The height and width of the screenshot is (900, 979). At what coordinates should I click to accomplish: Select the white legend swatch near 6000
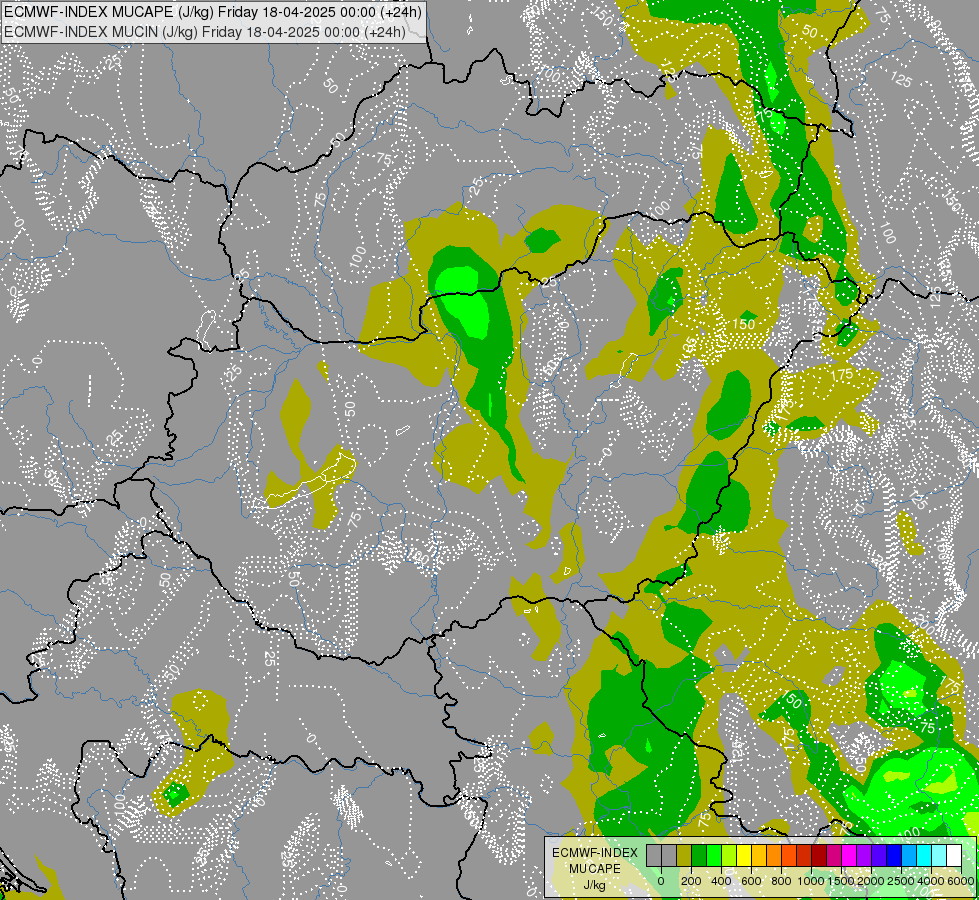tap(954, 855)
